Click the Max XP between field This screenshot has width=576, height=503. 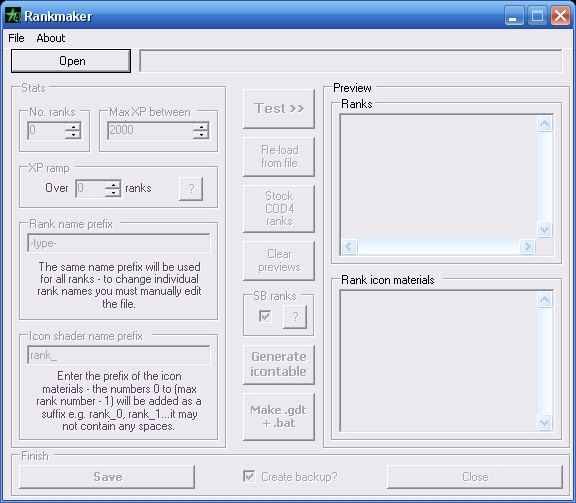pyautogui.click(x=150, y=130)
